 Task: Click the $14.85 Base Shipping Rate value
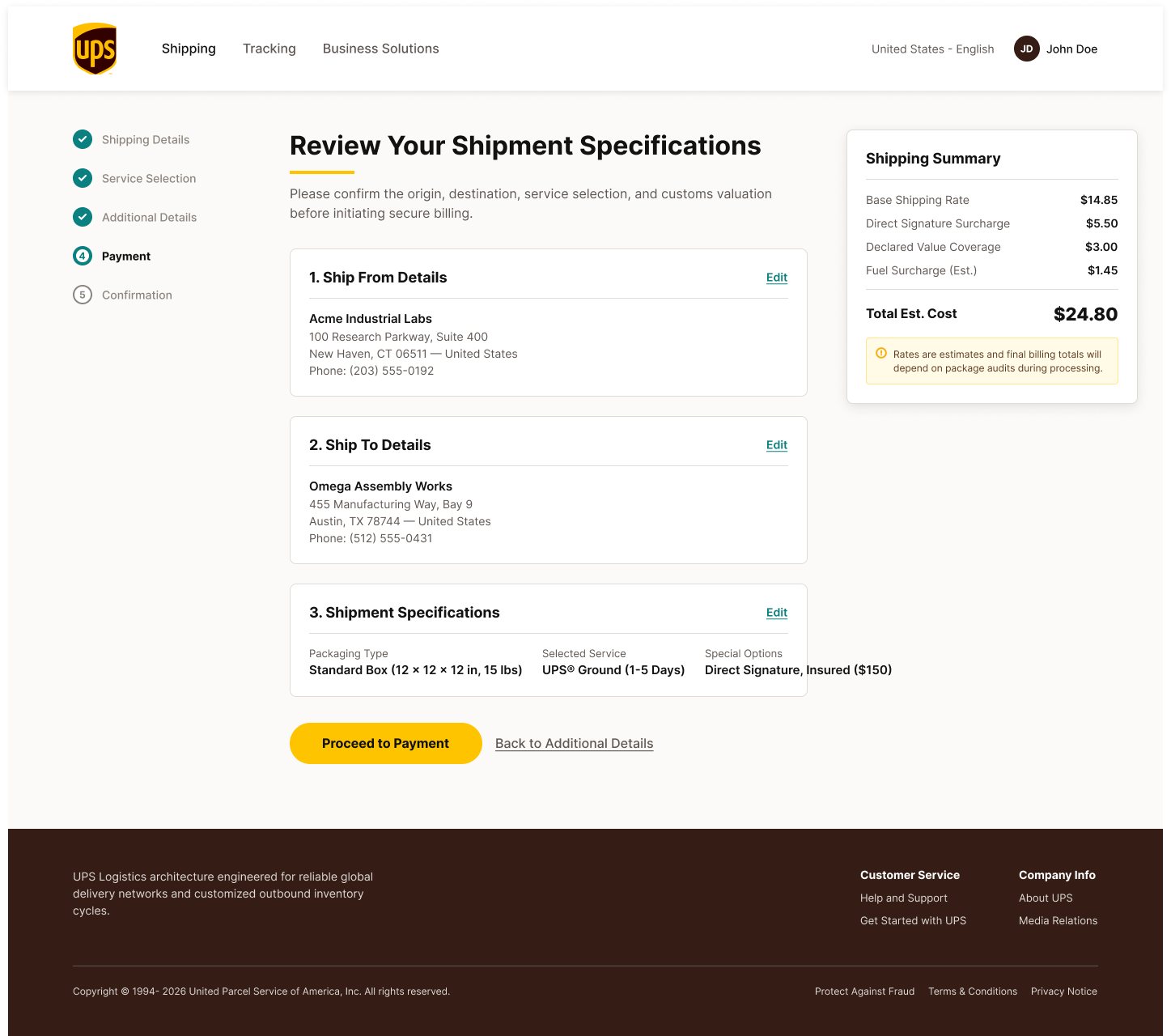pyautogui.click(x=1099, y=199)
